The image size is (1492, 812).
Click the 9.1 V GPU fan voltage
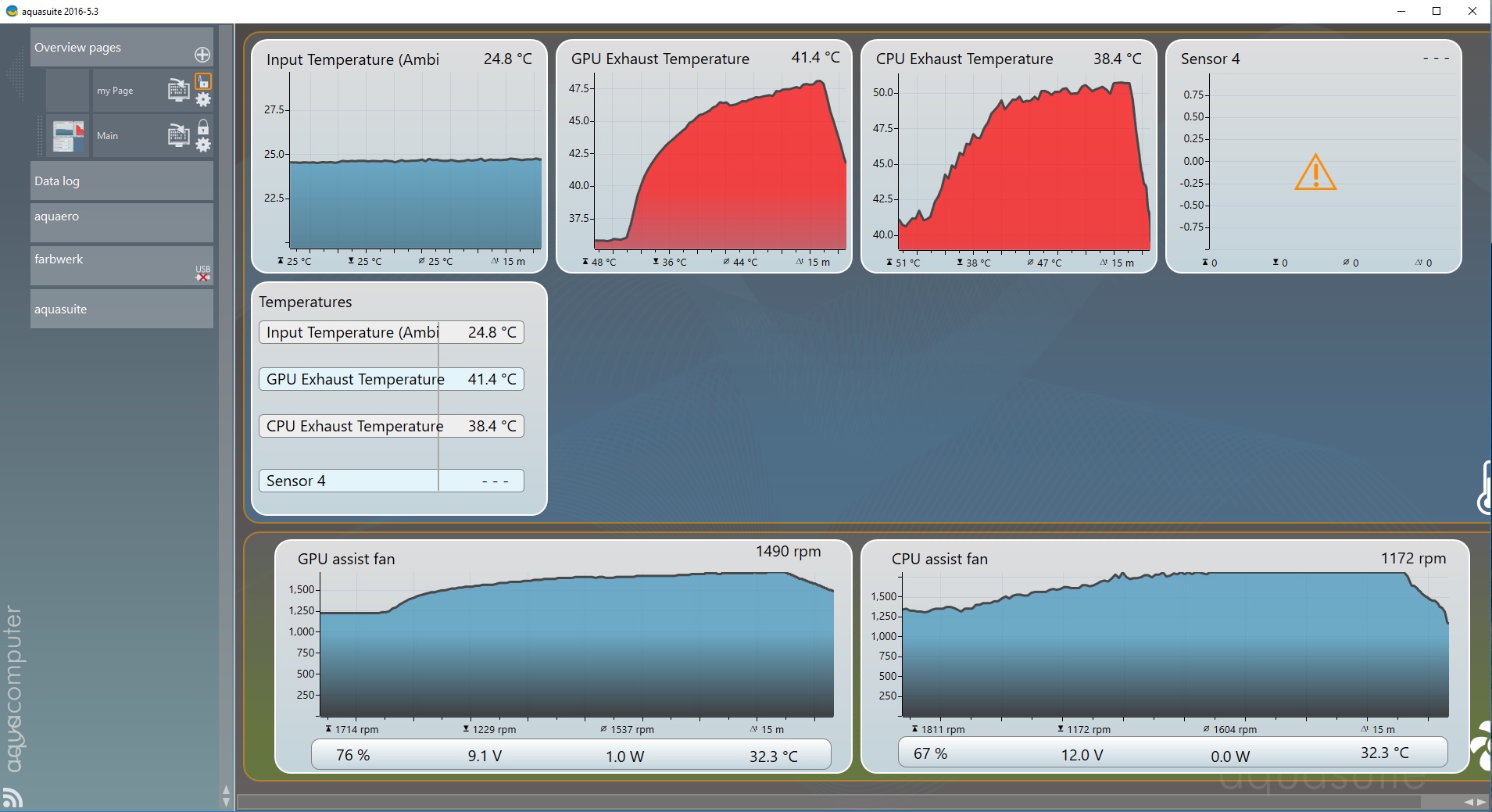(485, 756)
